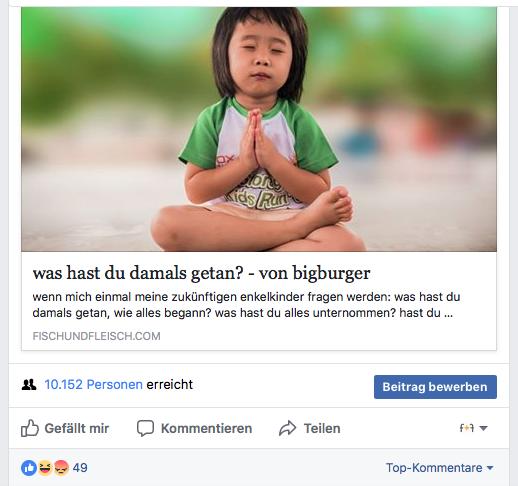Open the 10.152 Personen reach link

pyautogui.click(x=94, y=385)
